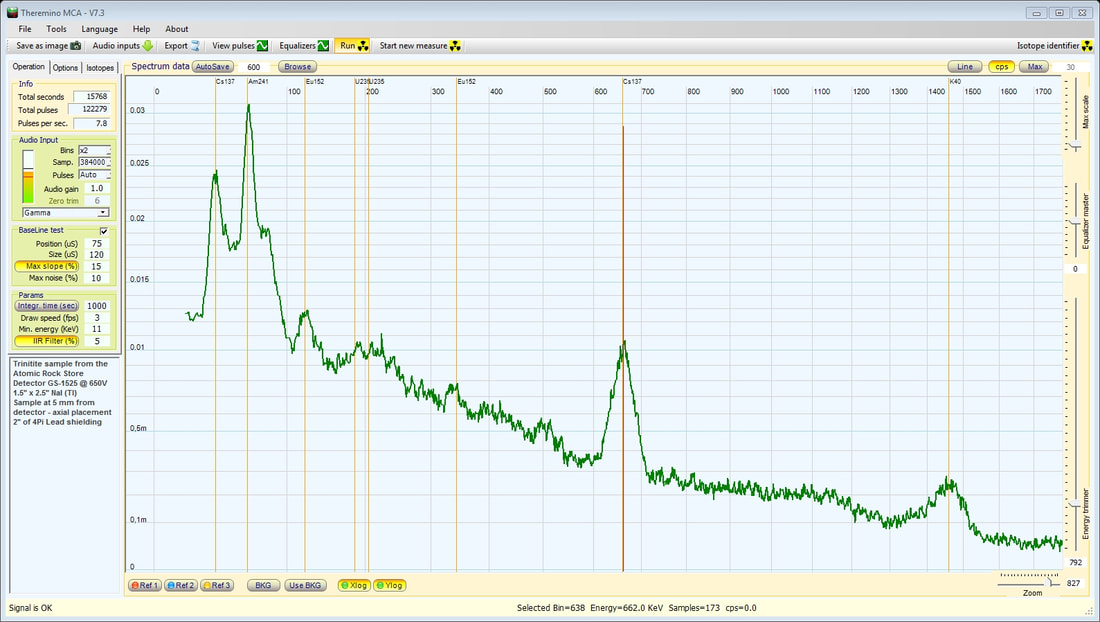Viewport: 1100px width, 622px height.
Task: Open Equalizers waveform icon
Action: (323, 46)
